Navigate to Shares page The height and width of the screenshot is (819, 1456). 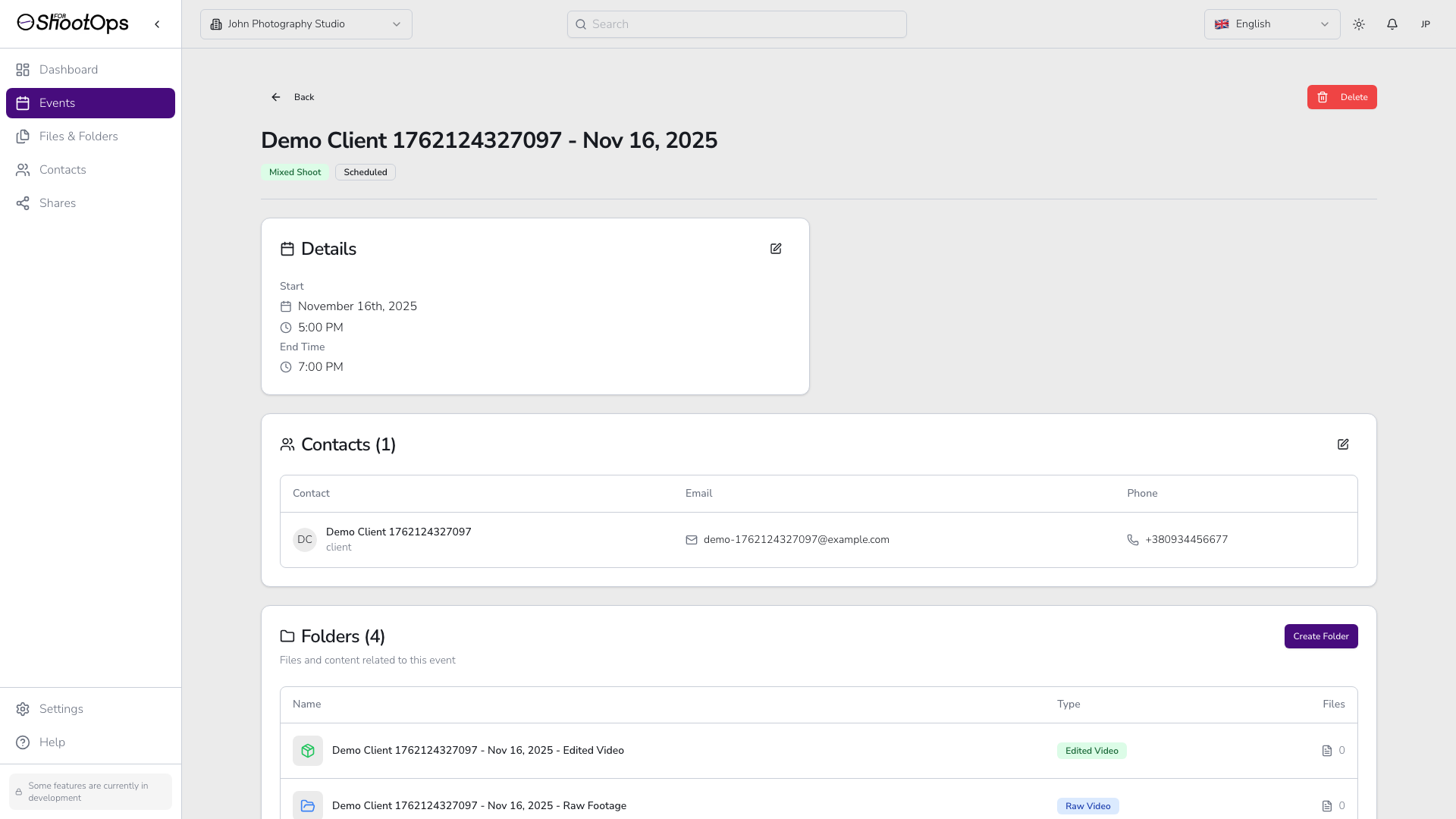point(58,203)
